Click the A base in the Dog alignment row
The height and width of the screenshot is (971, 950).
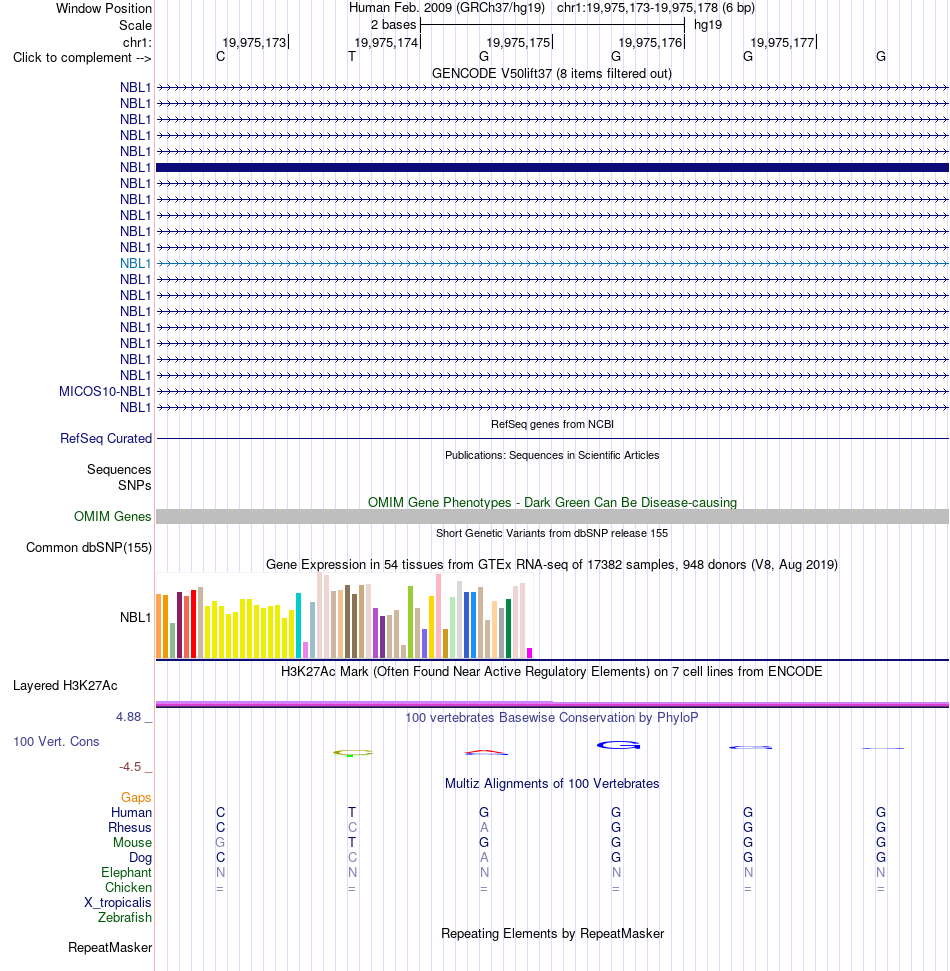click(484, 857)
